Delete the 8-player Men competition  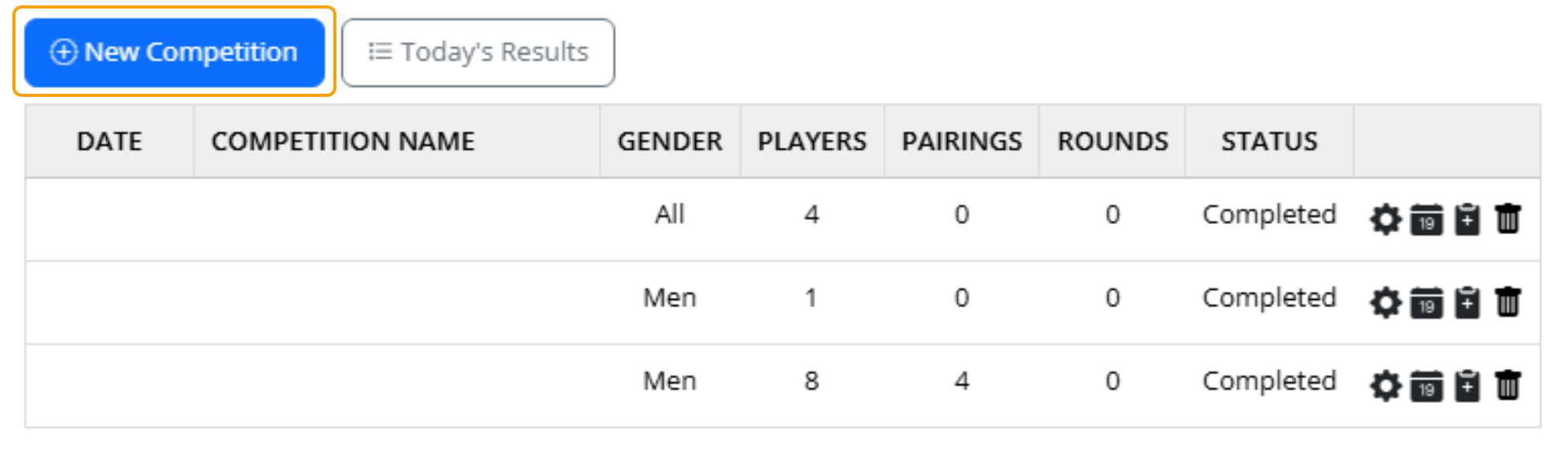point(1508,385)
